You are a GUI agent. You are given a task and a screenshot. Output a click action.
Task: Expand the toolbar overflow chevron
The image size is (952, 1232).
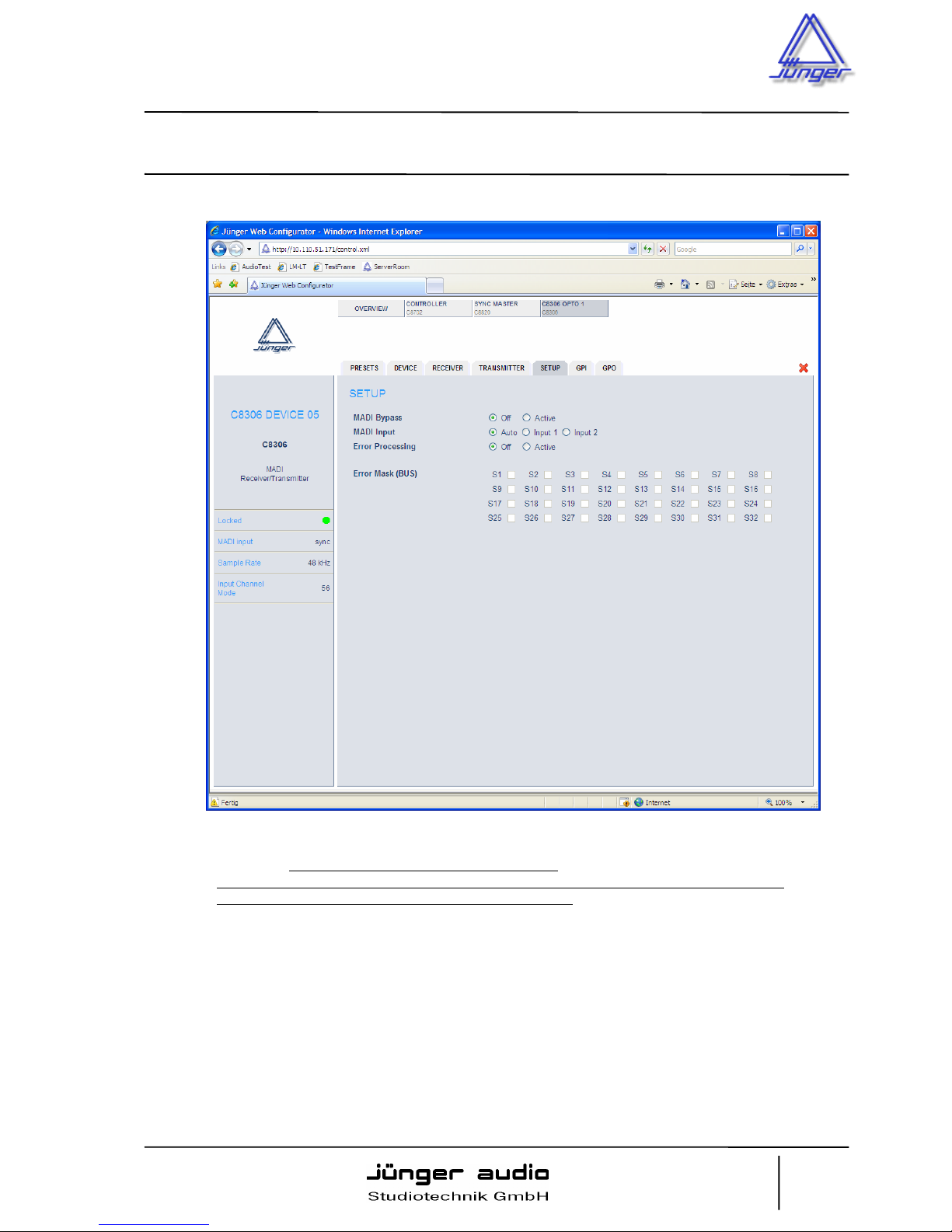coord(813,279)
